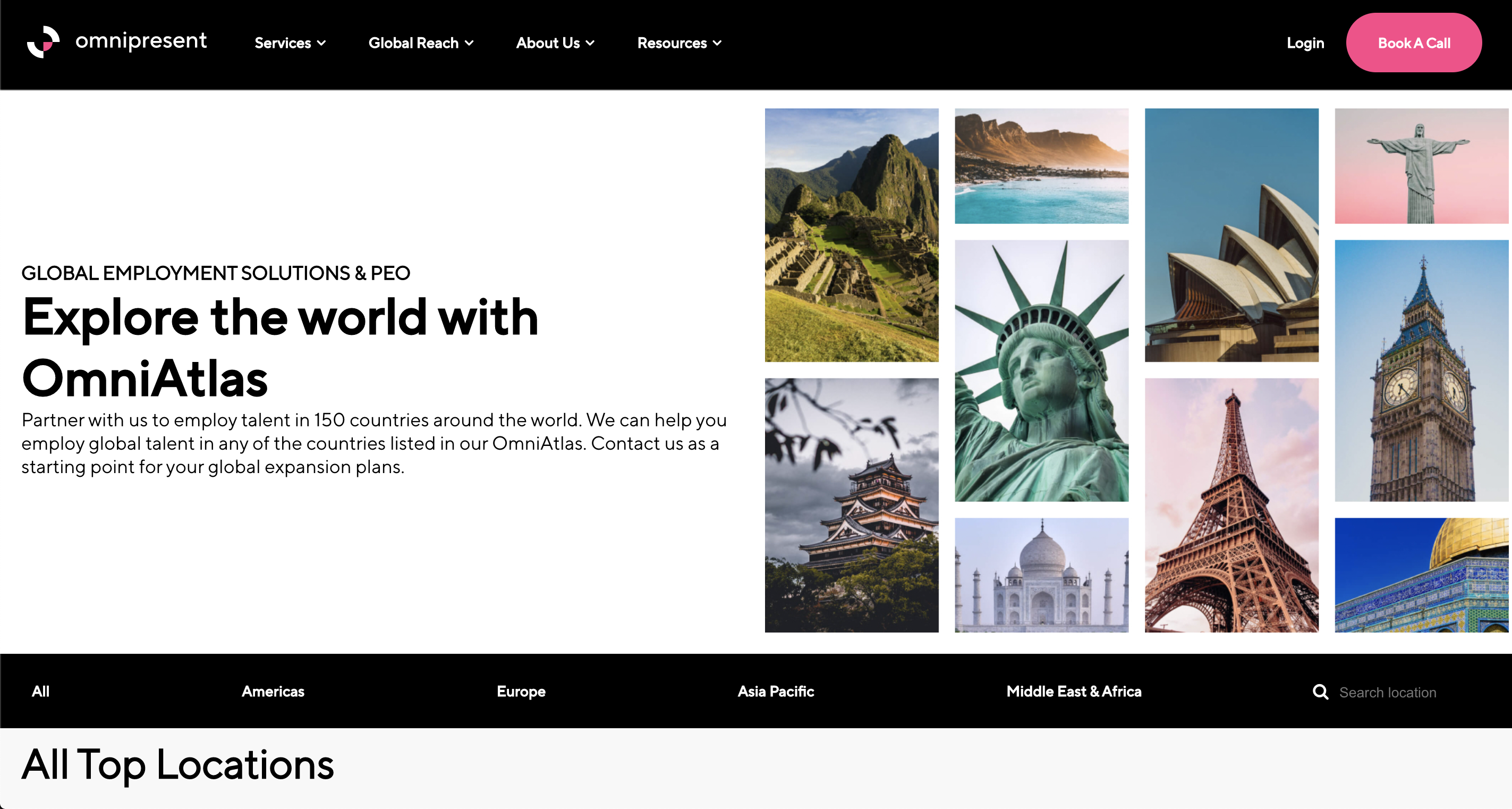Click the Christ the Redeemer photo
The height and width of the screenshot is (809, 1512).
pos(1422,166)
